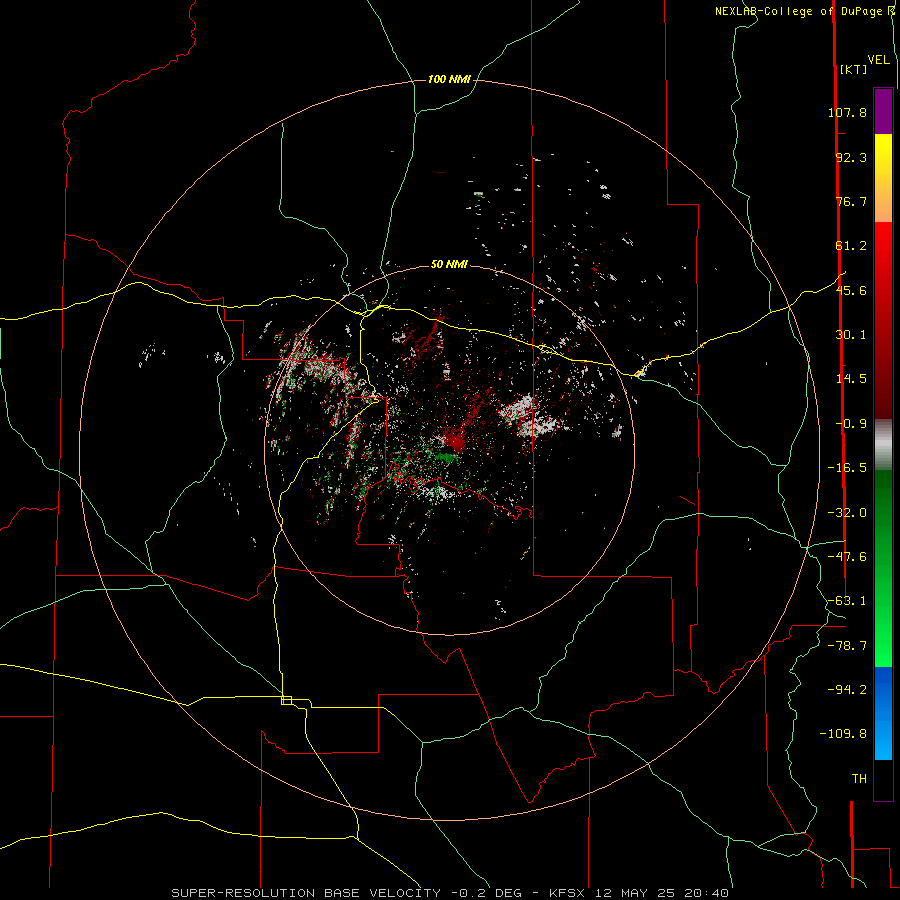Click the -78.7 velocity scale value
The image size is (900, 900).
pos(847,646)
